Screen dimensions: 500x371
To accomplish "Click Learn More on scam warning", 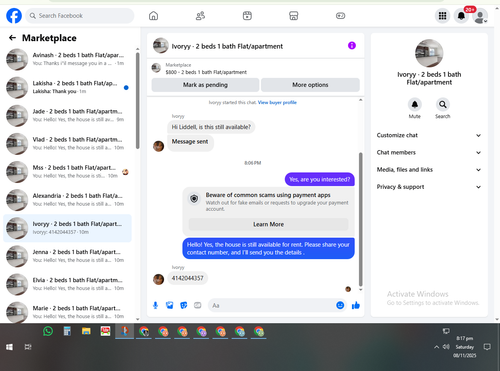I will [268, 224].
